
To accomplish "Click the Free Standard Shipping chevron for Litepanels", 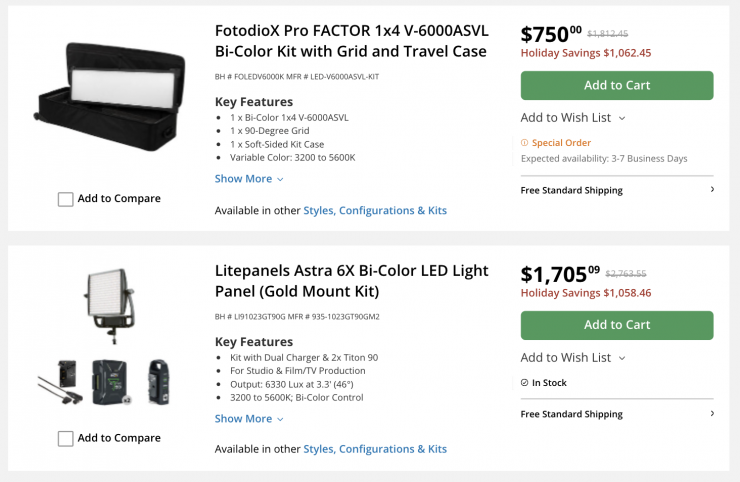I will 711,414.
